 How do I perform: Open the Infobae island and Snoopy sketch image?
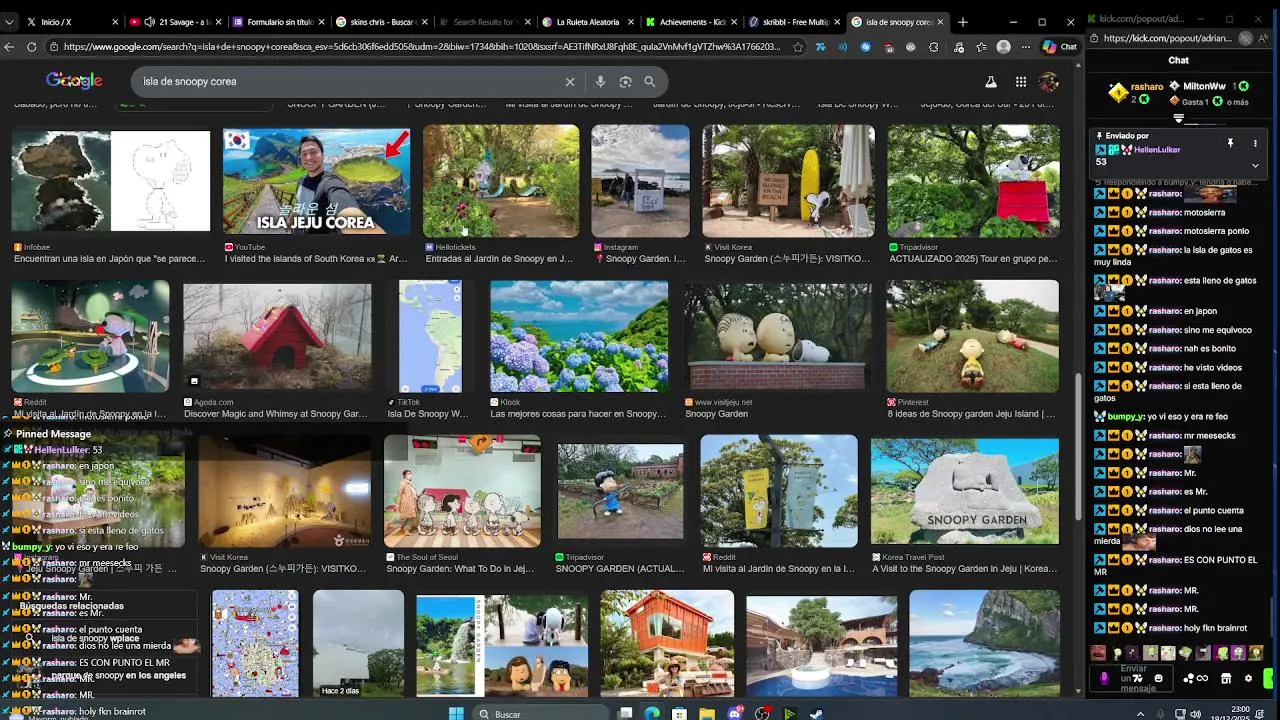click(x=111, y=181)
